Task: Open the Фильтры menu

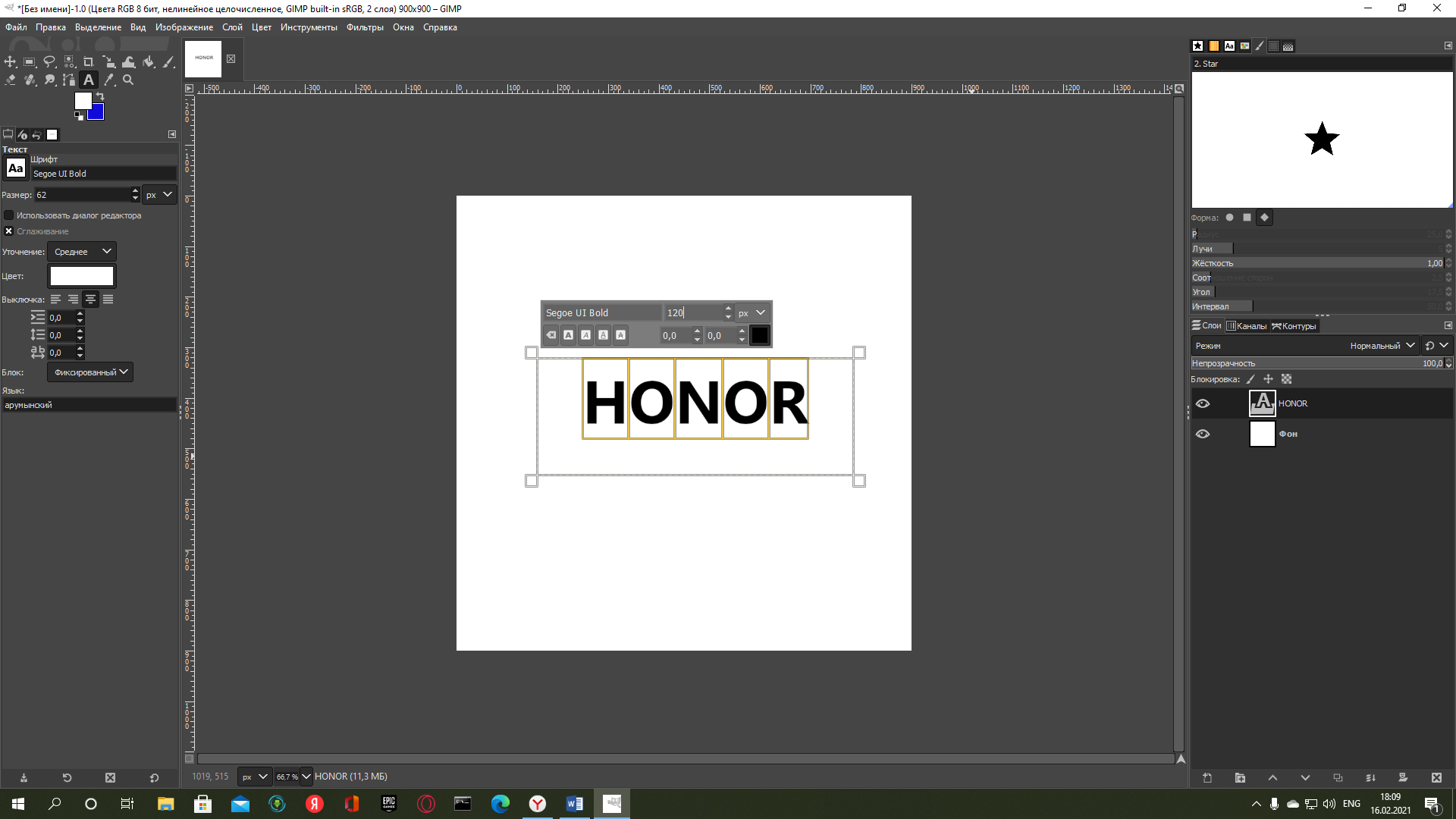Action: click(x=365, y=27)
